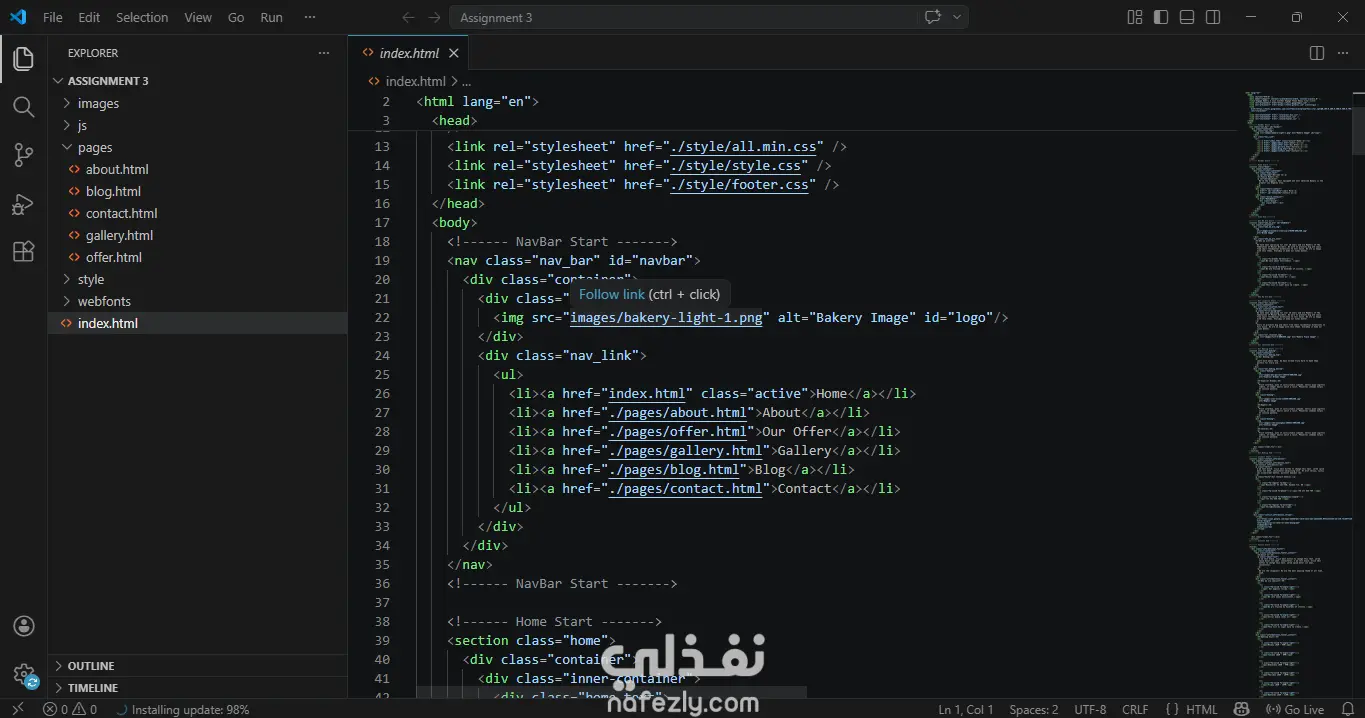Open offer.html in the explorer
Image resolution: width=1365 pixels, height=718 pixels.
[114, 257]
